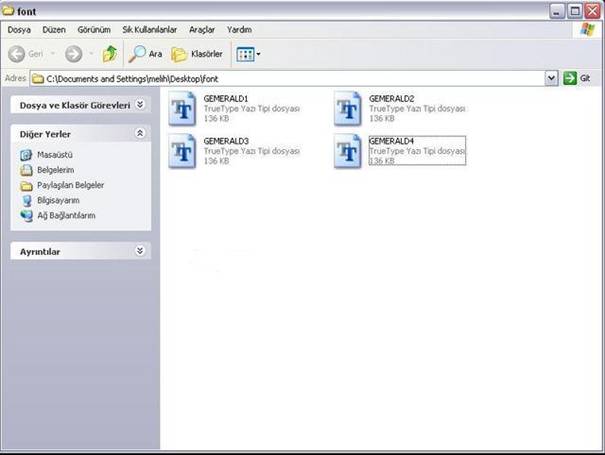605x455 pixels.
Task: Expand Dosya ve Klasör Görevleri panel
Action: coord(140,104)
